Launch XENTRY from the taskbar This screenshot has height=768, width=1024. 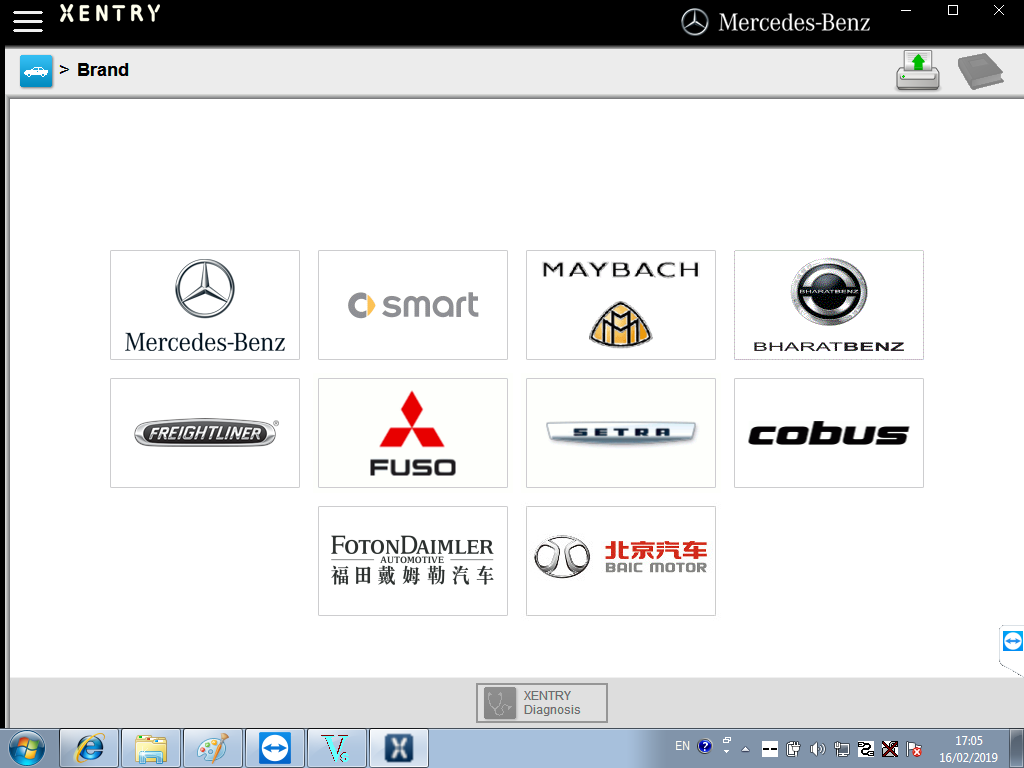click(x=398, y=747)
